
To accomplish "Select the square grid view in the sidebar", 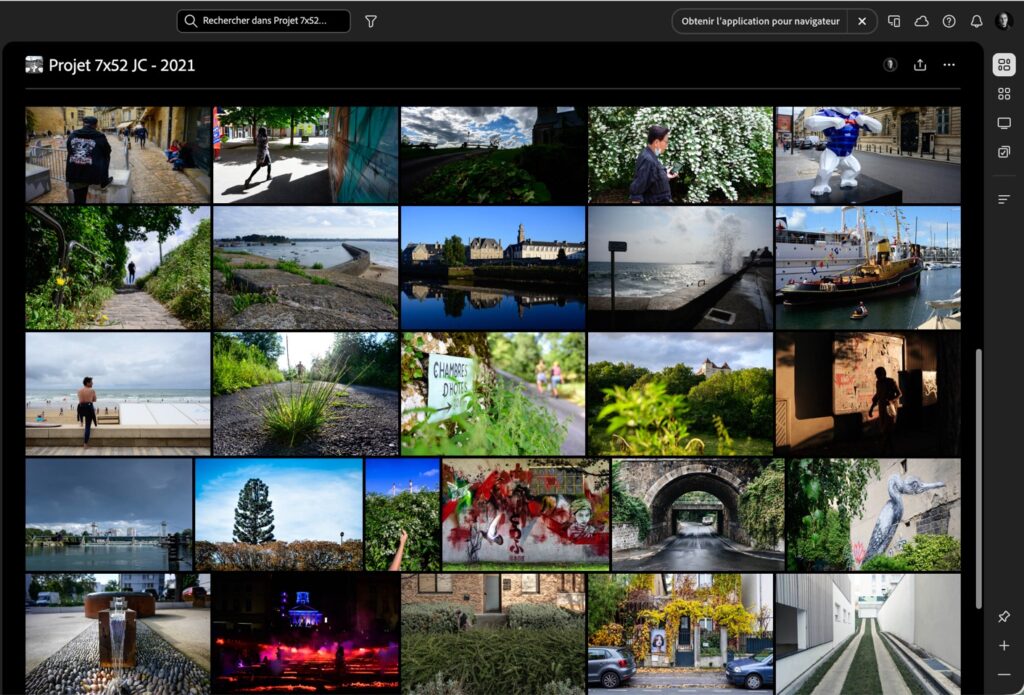I will 1004,94.
